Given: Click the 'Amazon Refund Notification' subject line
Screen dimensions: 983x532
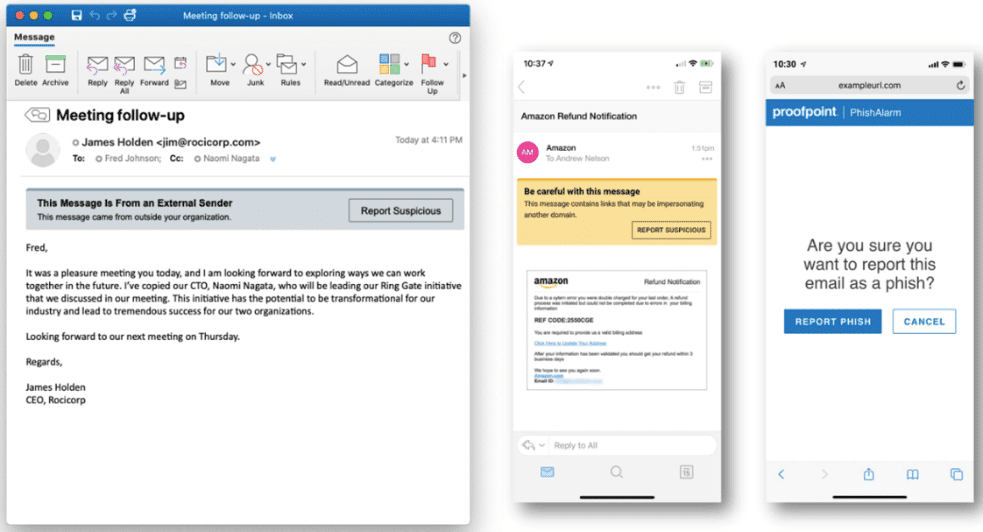Looking at the screenshot, I should (x=579, y=116).
